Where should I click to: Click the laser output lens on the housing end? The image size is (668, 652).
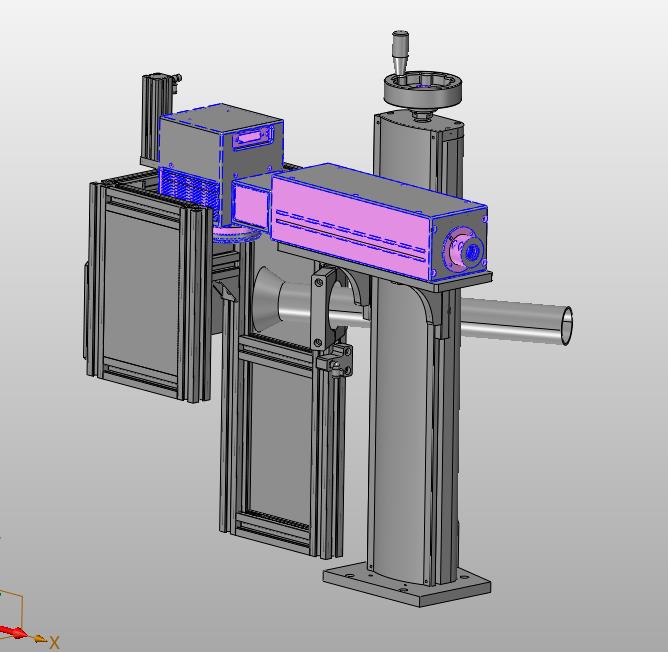click(x=472, y=253)
